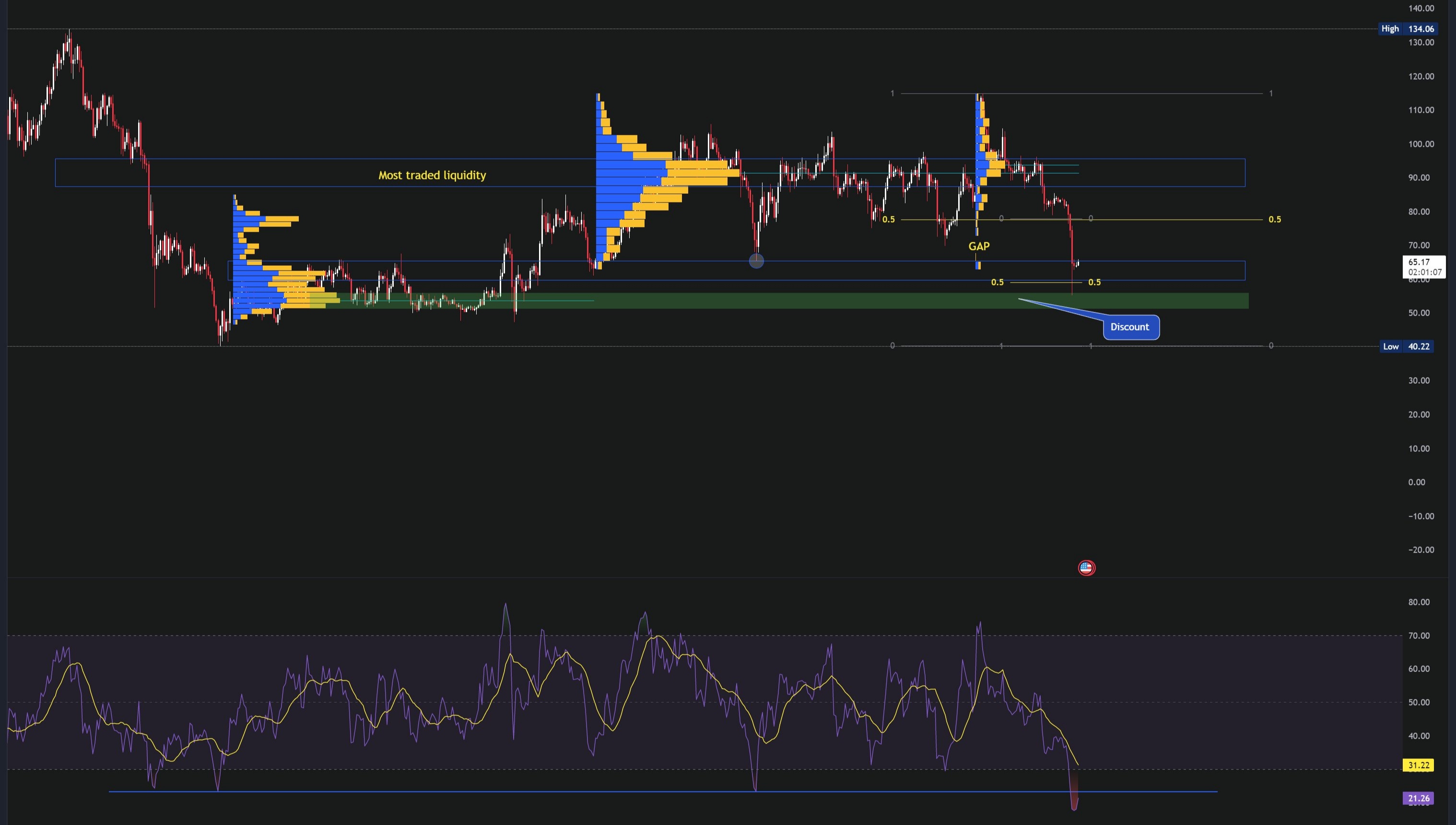This screenshot has width=1456, height=825.
Task: Click the far-right yellow 0.5 fib label
Action: (x=1274, y=219)
